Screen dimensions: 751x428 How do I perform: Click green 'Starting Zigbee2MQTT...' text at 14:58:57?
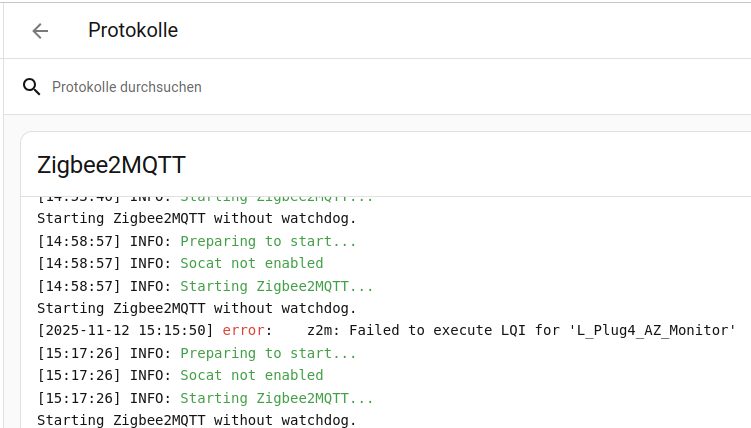[277, 286]
